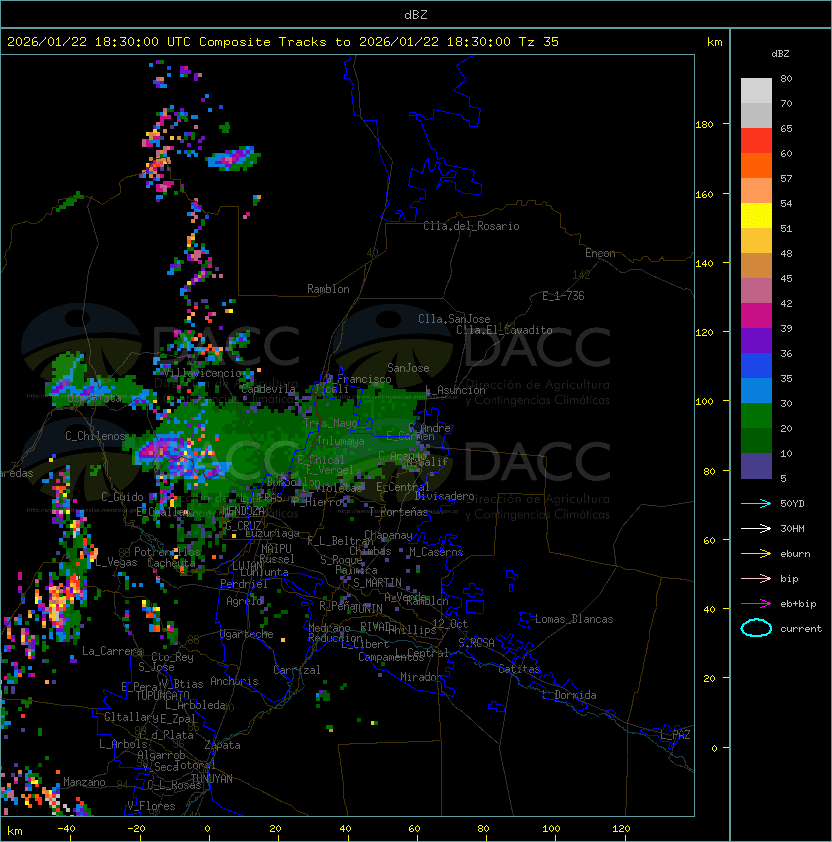Click the 'TUPUNGATO' map label
This screenshot has width=832, height=842.
tap(163, 696)
